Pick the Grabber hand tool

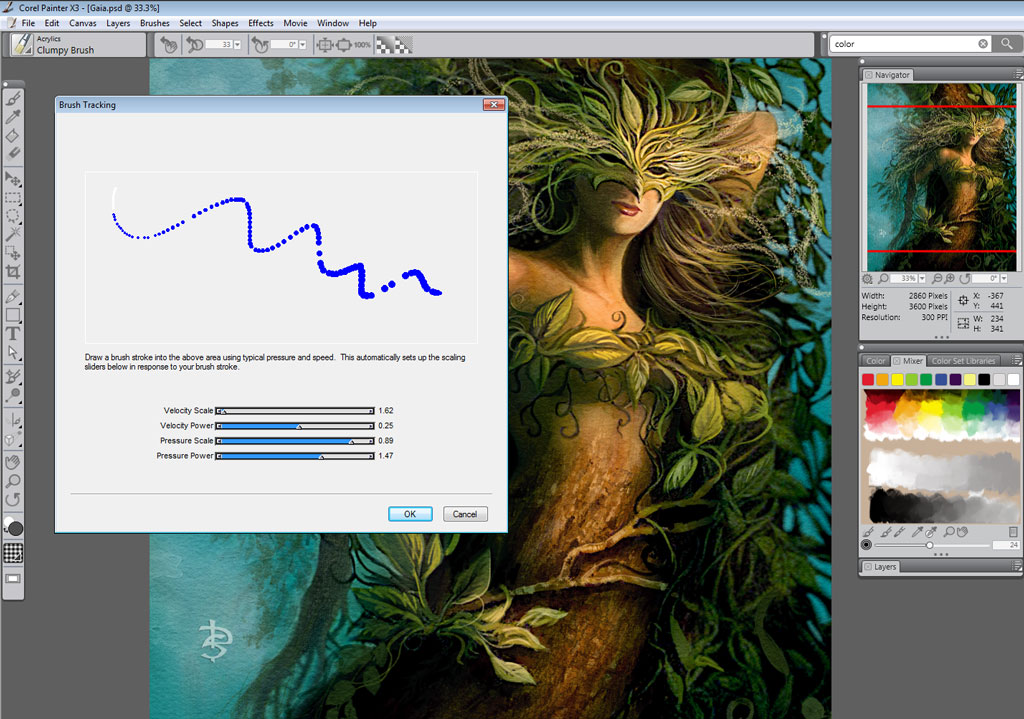[14, 461]
